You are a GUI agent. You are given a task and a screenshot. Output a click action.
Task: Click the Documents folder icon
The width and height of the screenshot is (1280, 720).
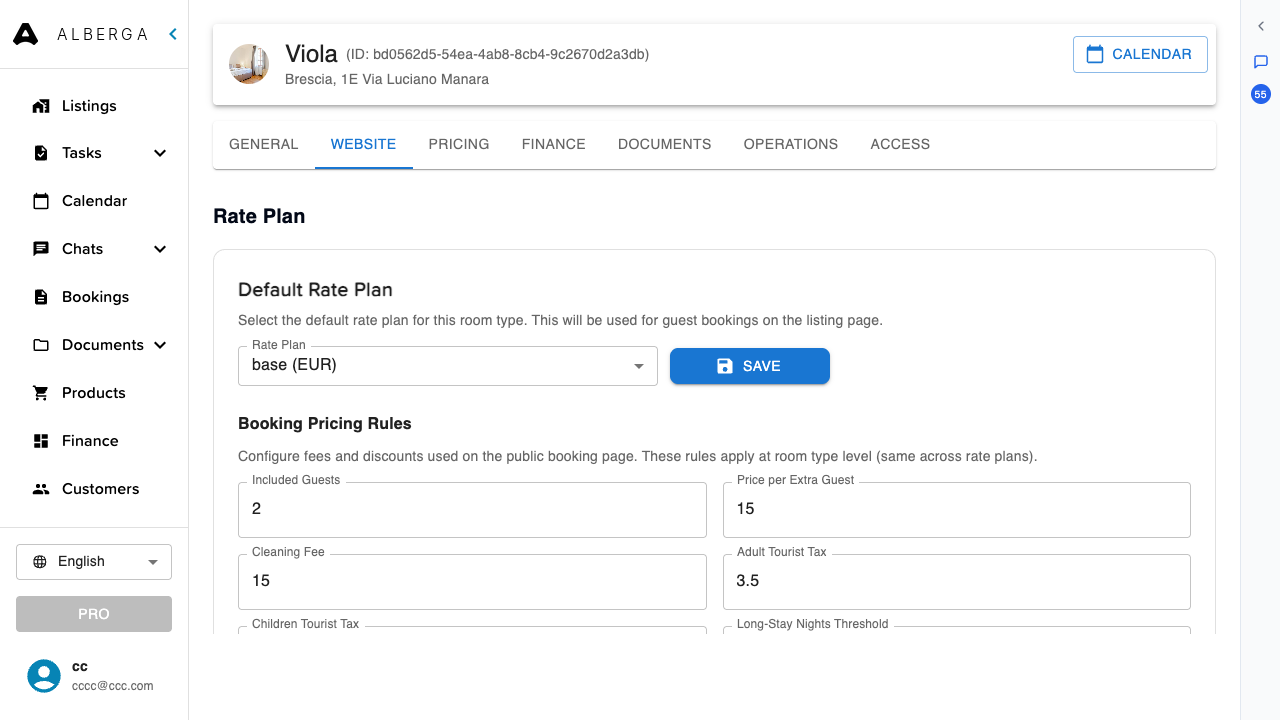(x=41, y=345)
